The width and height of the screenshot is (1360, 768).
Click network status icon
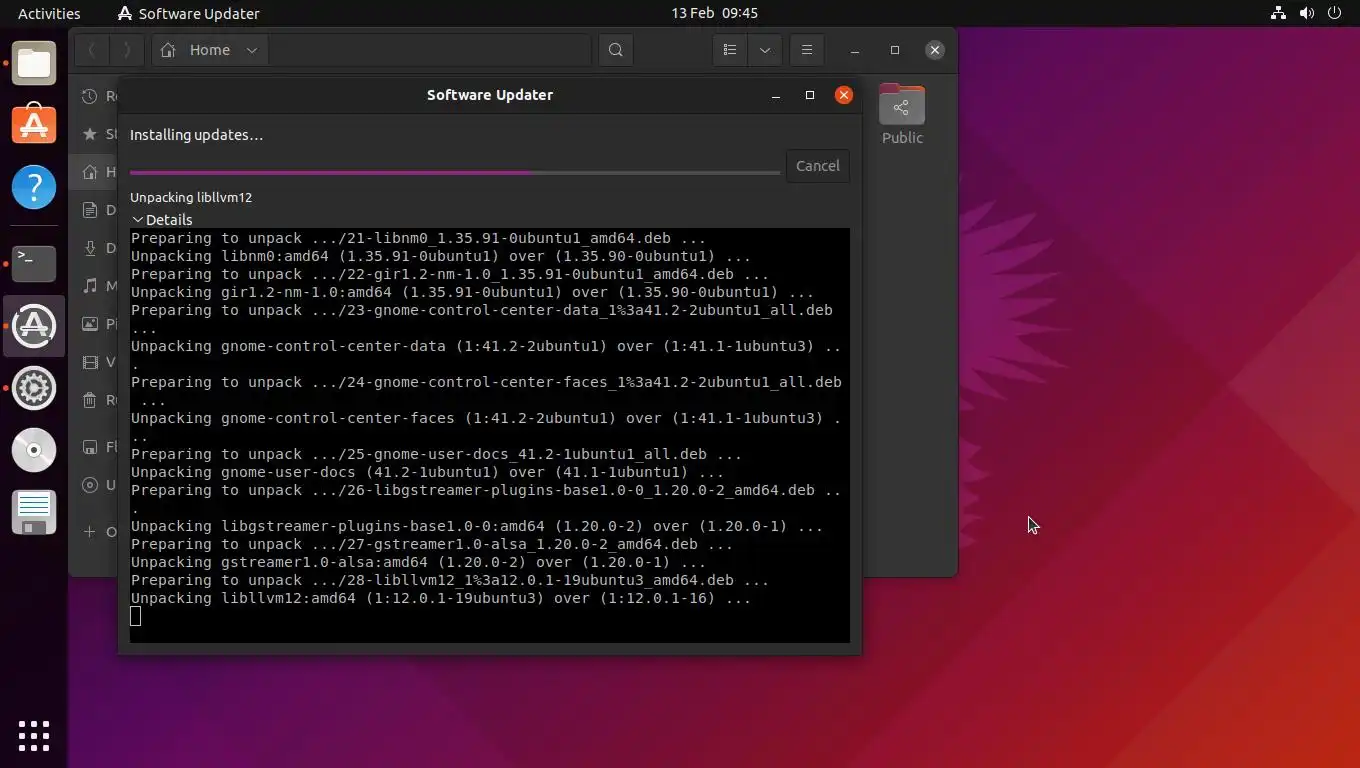click(1278, 13)
